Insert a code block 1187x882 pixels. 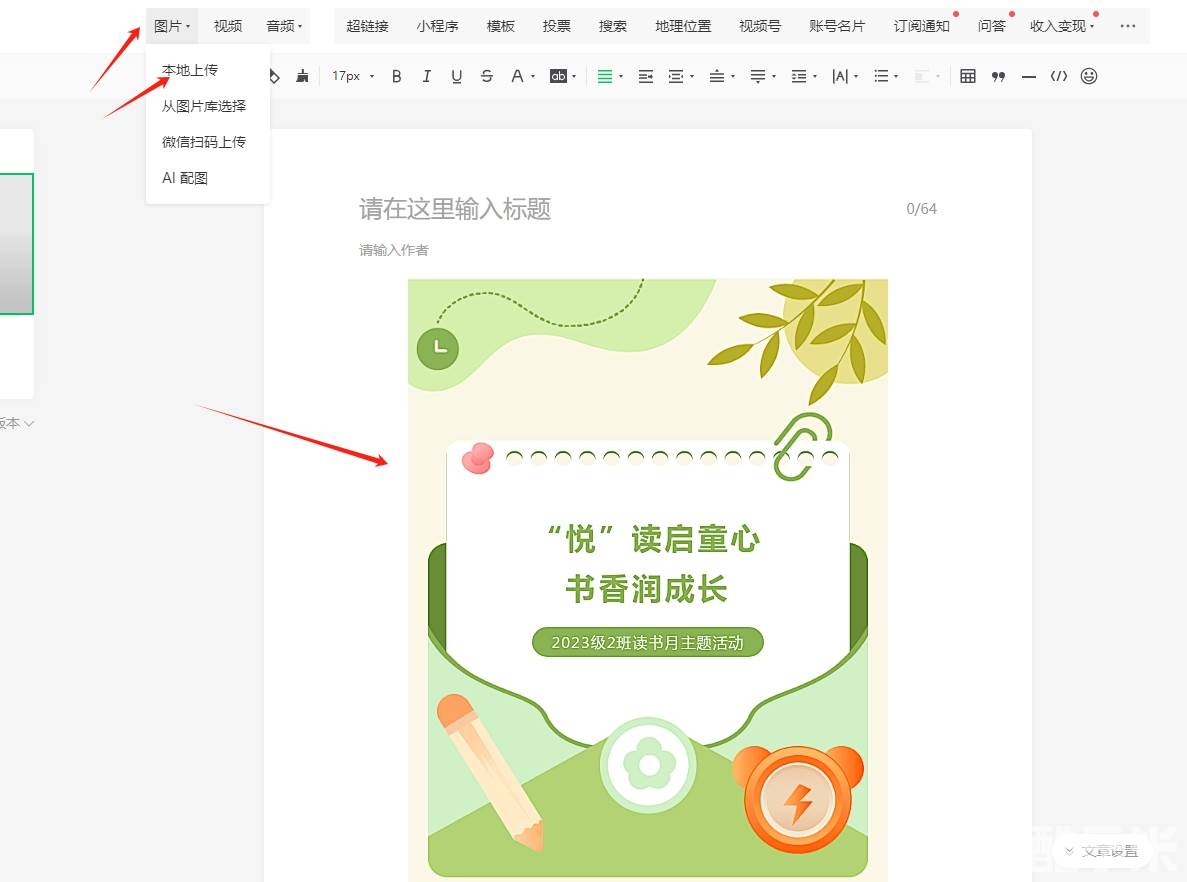pyautogui.click(x=1058, y=76)
